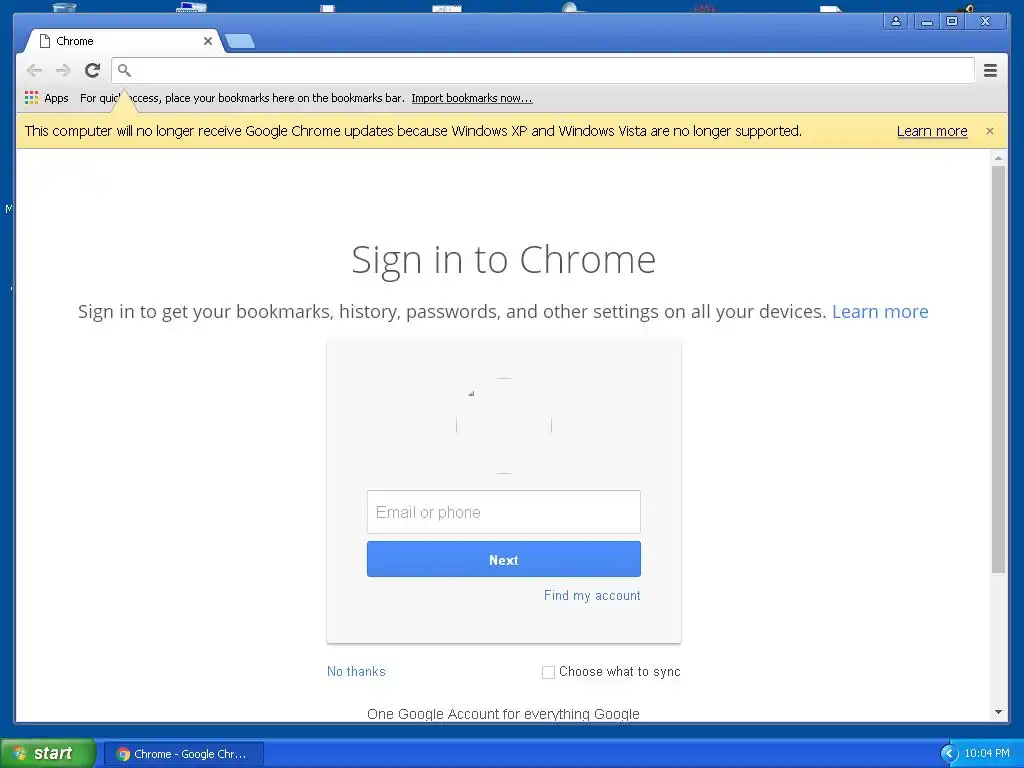The width and height of the screenshot is (1024, 768).
Task: Check Choose what to sync
Action: click(x=549, y=672)
